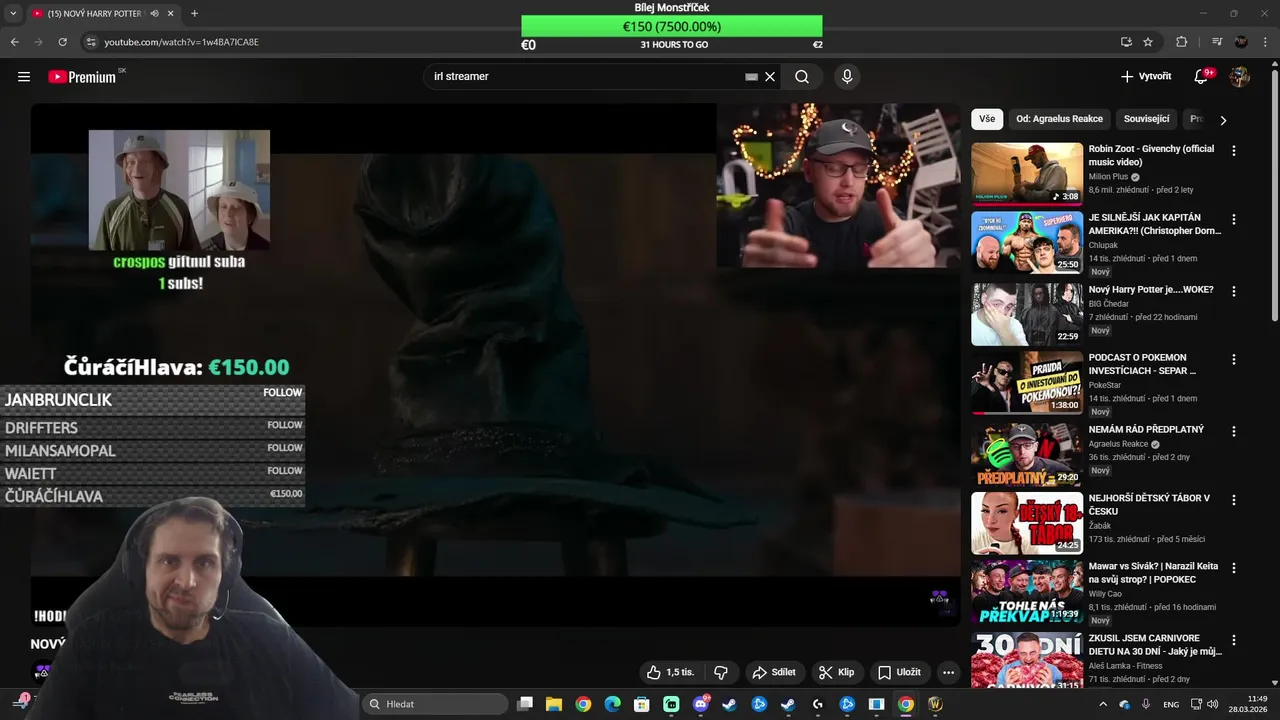1280x720 pixels.
Task: Open options for Podcast o Pokemon video
Action: pos(1233,359)
